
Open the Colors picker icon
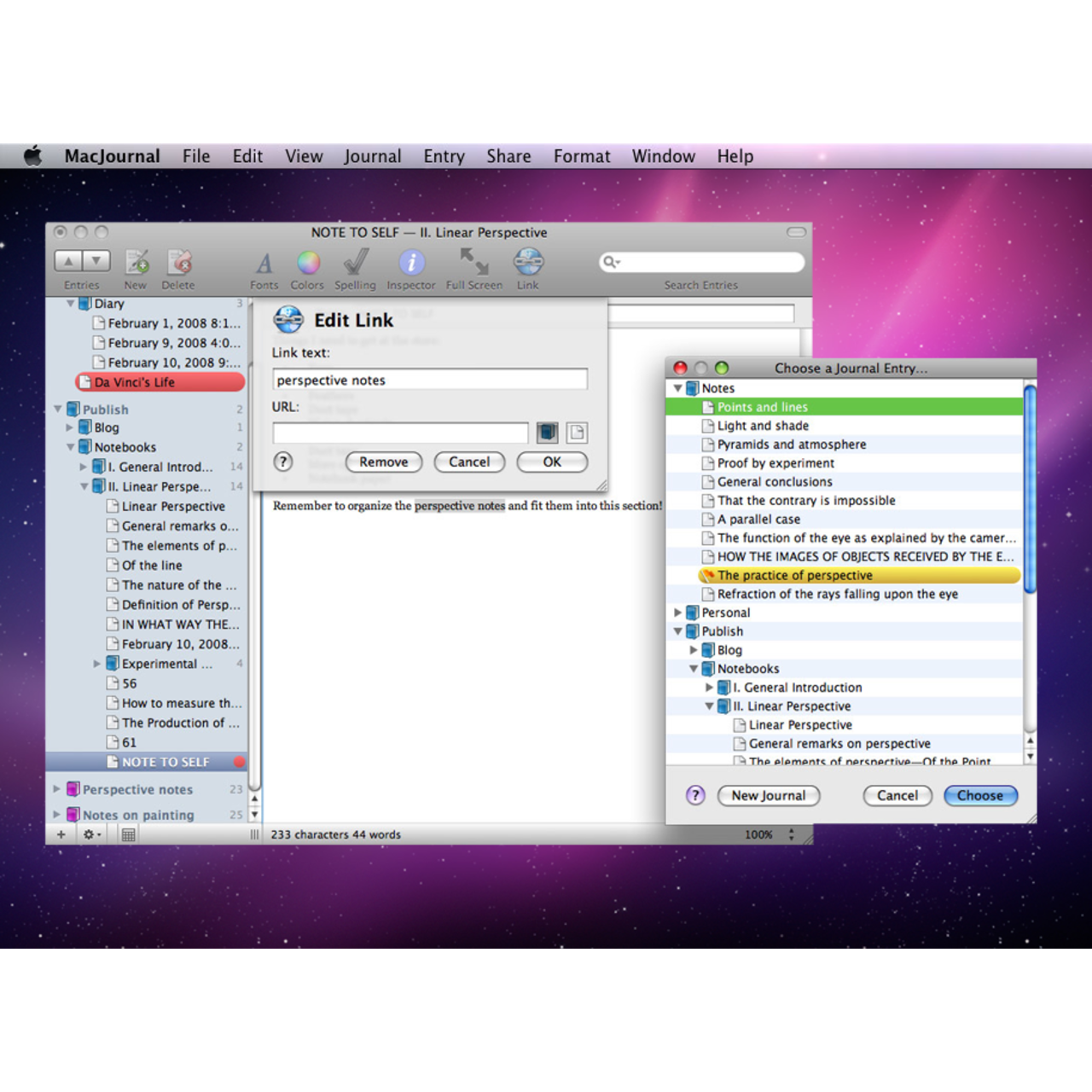coord(308,263)
